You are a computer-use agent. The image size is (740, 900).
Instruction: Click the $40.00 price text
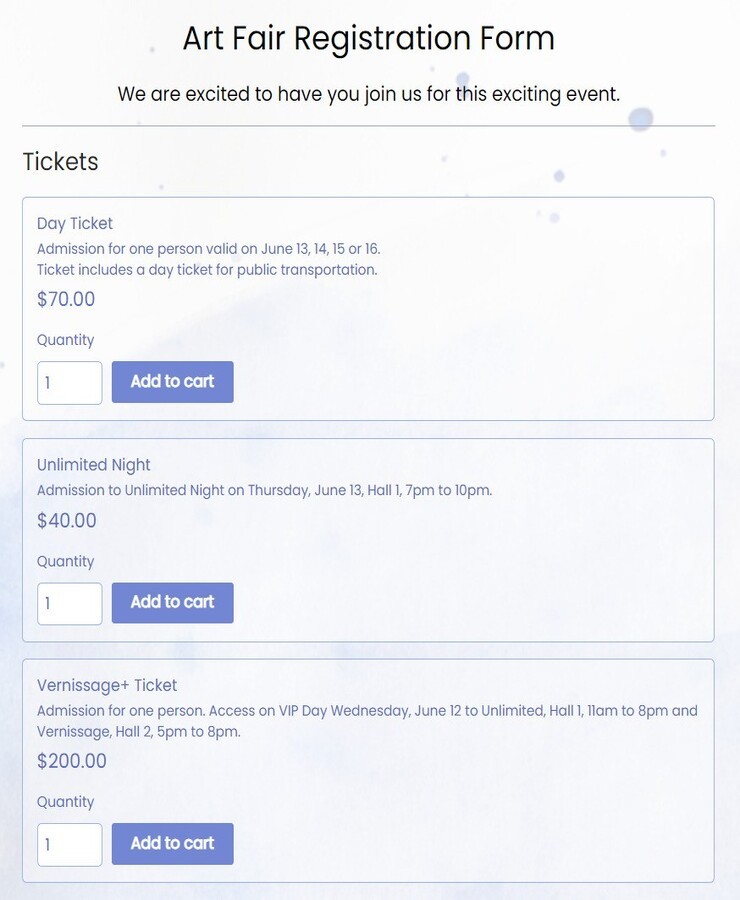click(x=66, y=518)
